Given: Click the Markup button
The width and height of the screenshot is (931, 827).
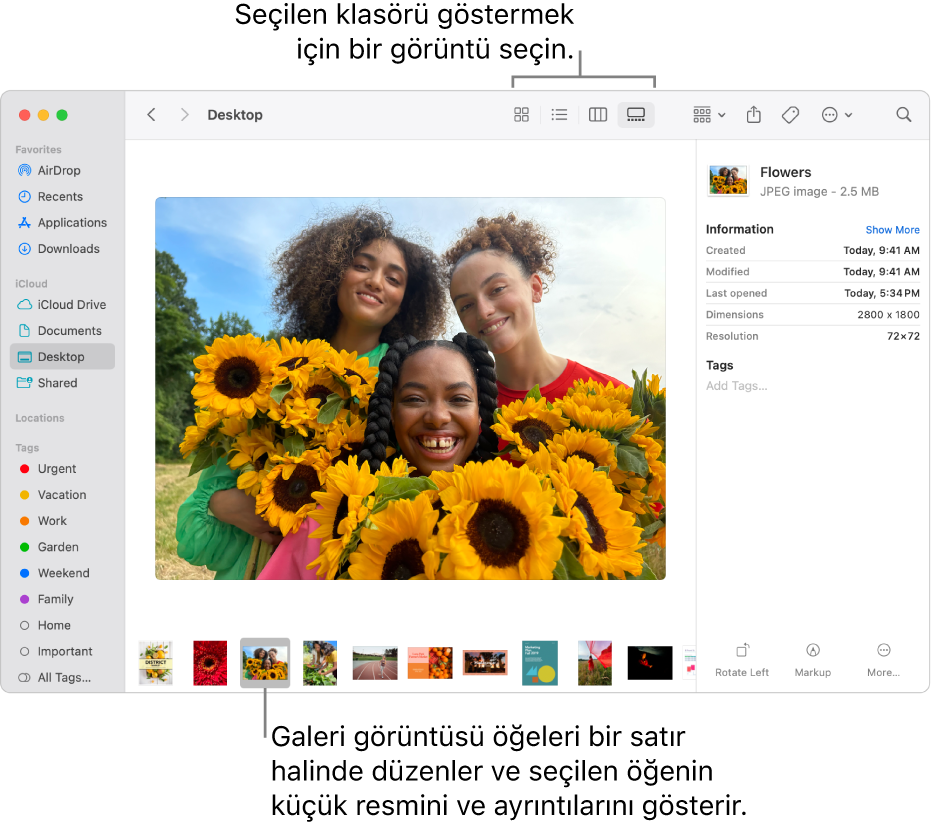Looking at the screenshot, I should 813,660.
